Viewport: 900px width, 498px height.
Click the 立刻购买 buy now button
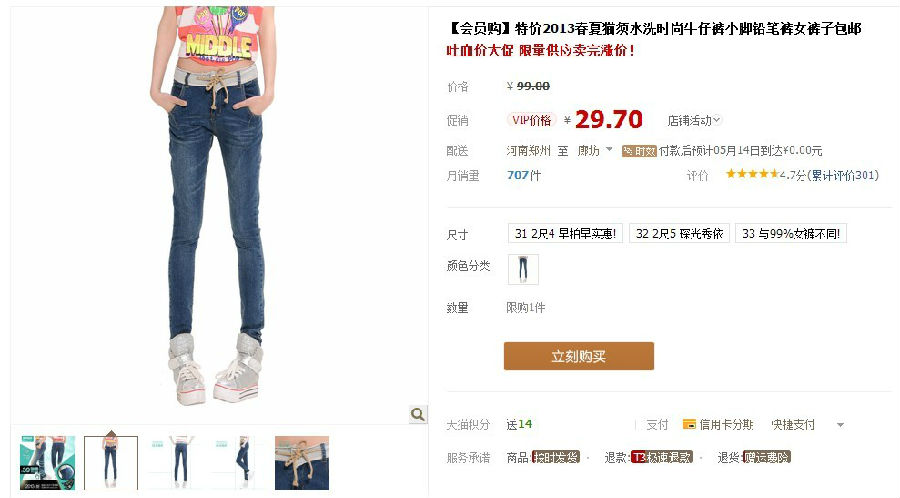tap(579, 356)
